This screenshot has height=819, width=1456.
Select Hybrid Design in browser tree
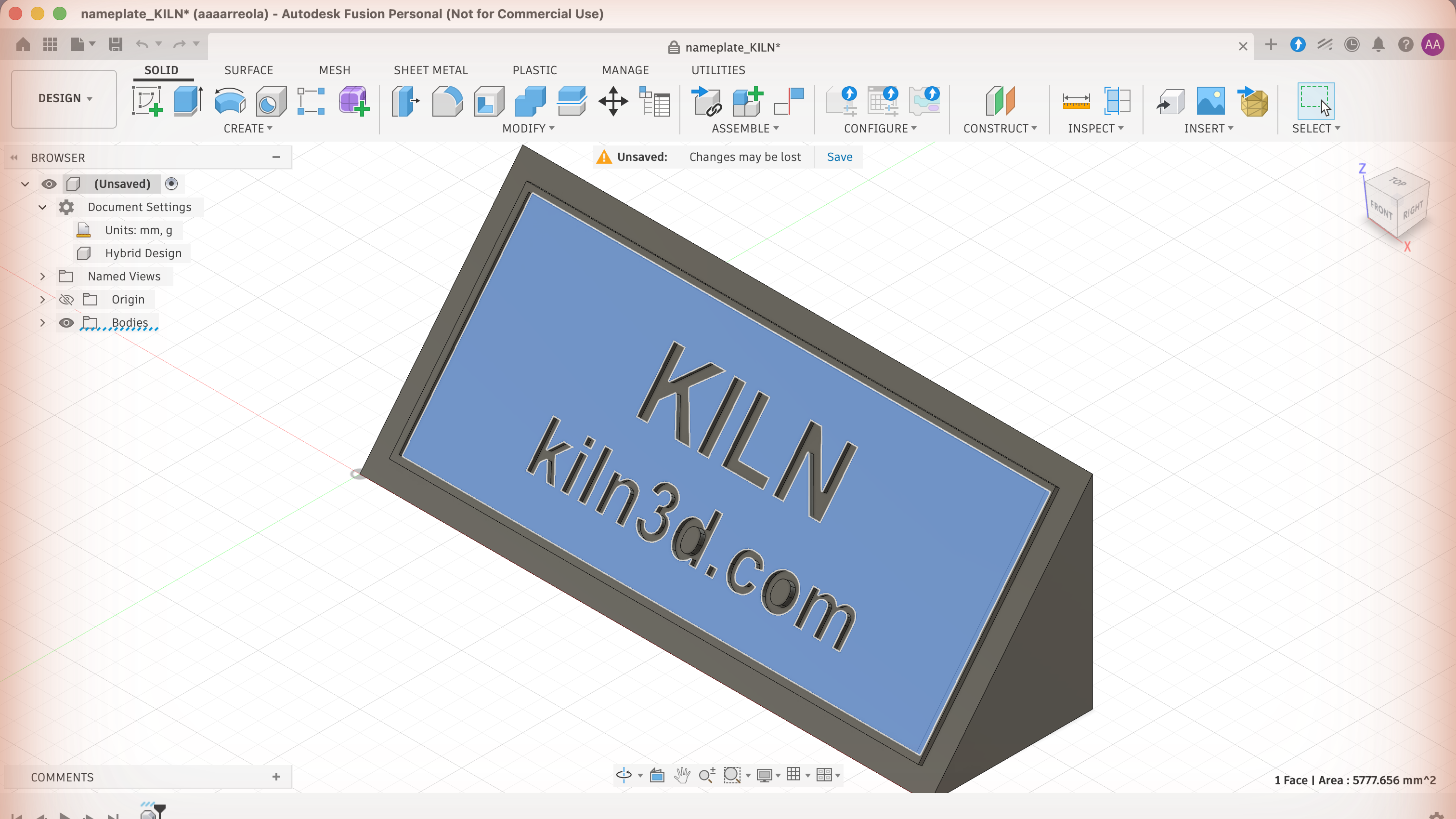click(x=143, y=253)
